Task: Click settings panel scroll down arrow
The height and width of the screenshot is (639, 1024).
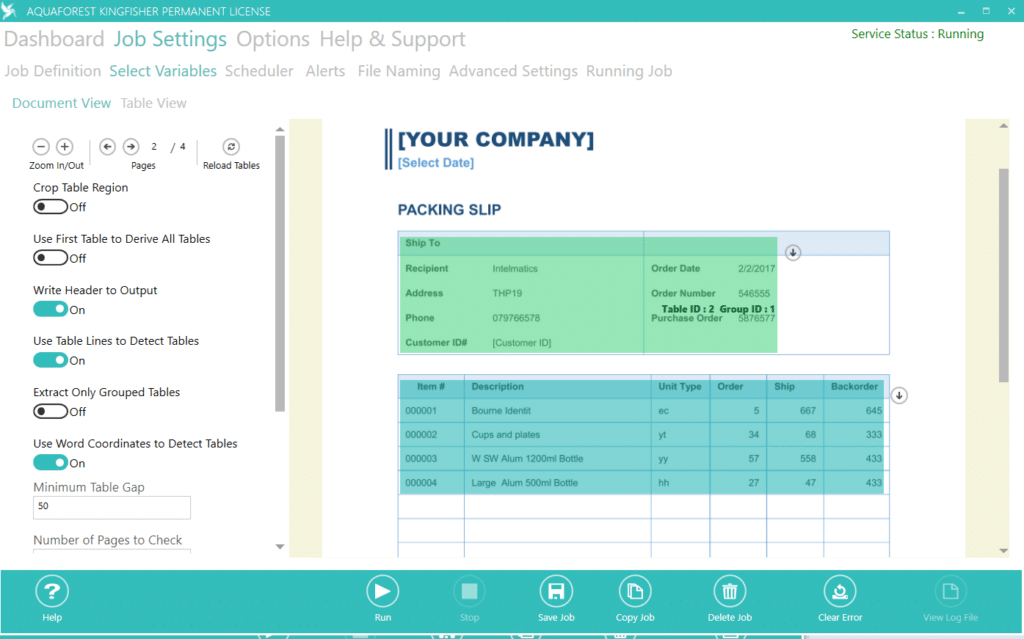Action: [280, 547]
